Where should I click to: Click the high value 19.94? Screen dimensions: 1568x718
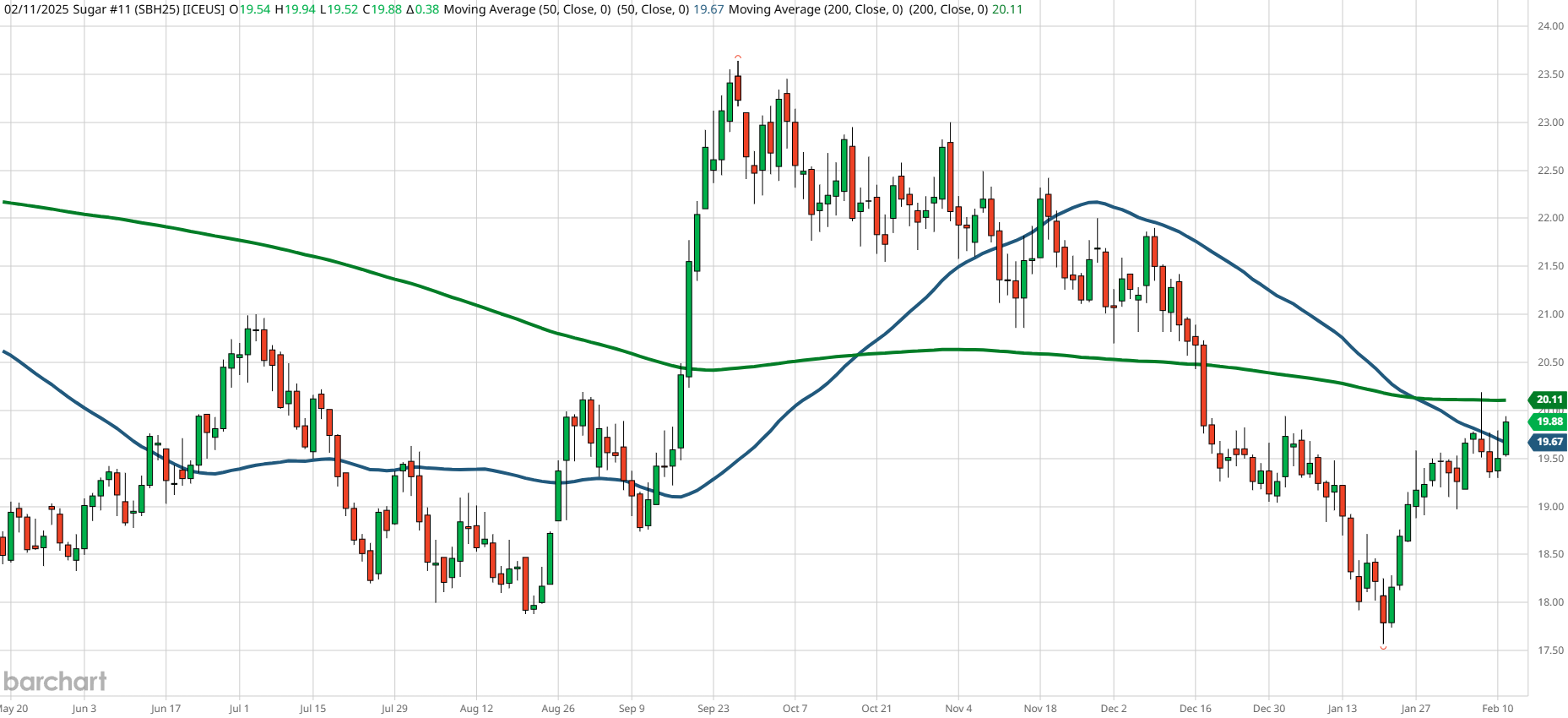301,9
